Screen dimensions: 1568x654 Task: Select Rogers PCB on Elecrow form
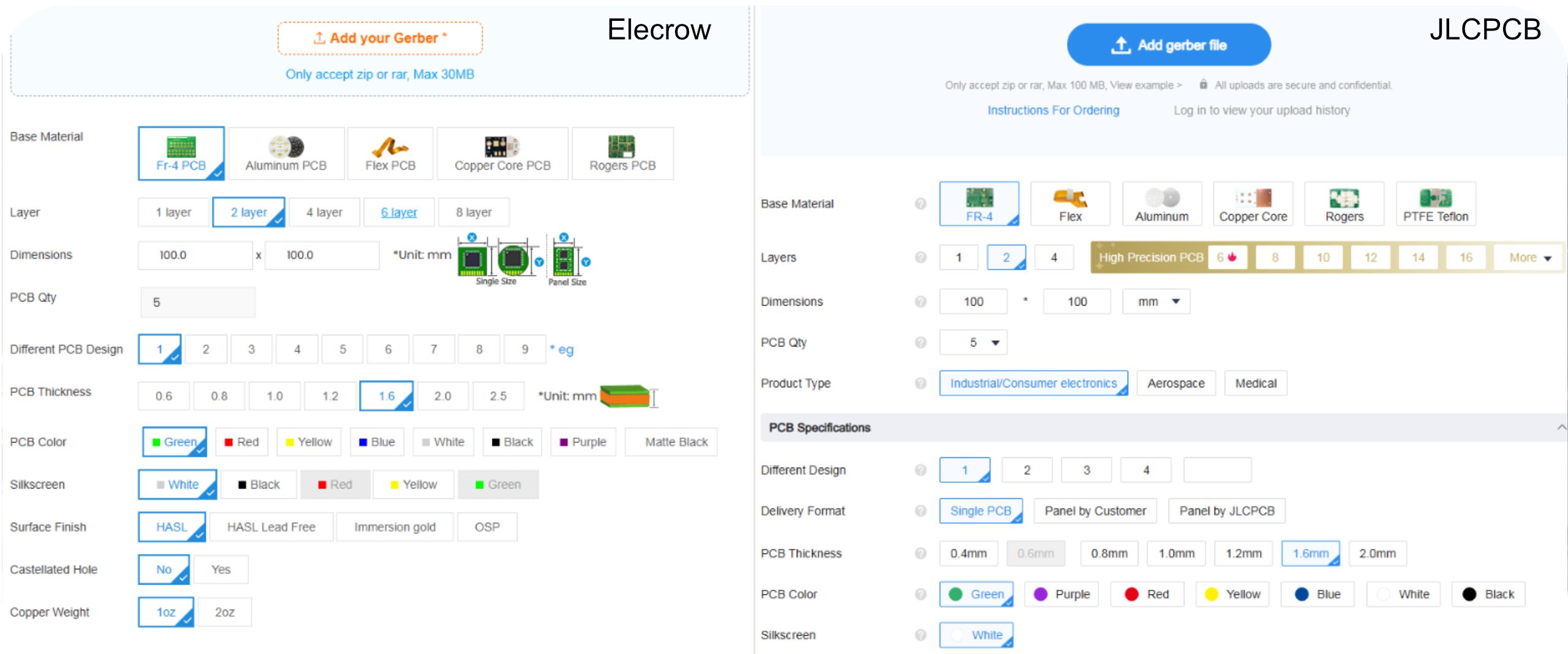pos(622,154)
